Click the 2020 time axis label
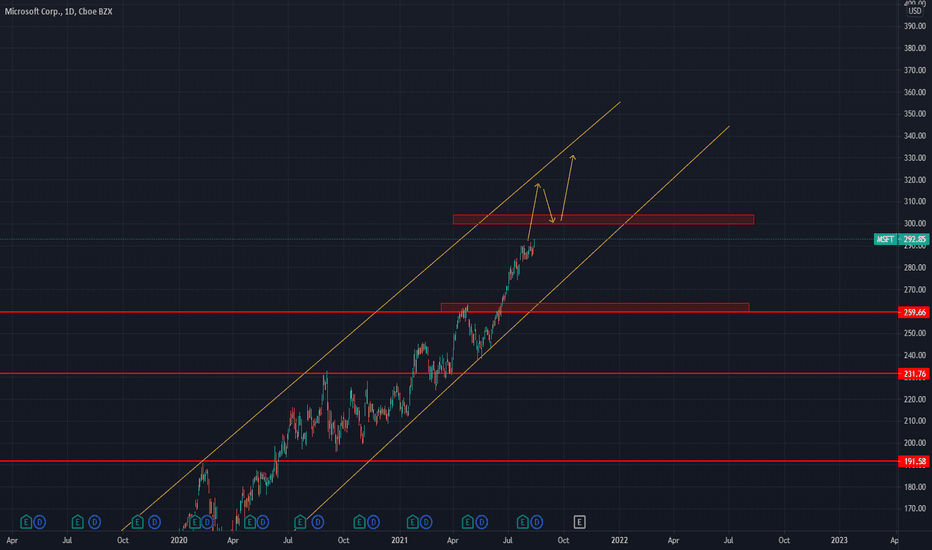The width and height of the screenshot is (932, 550). click(x=178, y=540)
